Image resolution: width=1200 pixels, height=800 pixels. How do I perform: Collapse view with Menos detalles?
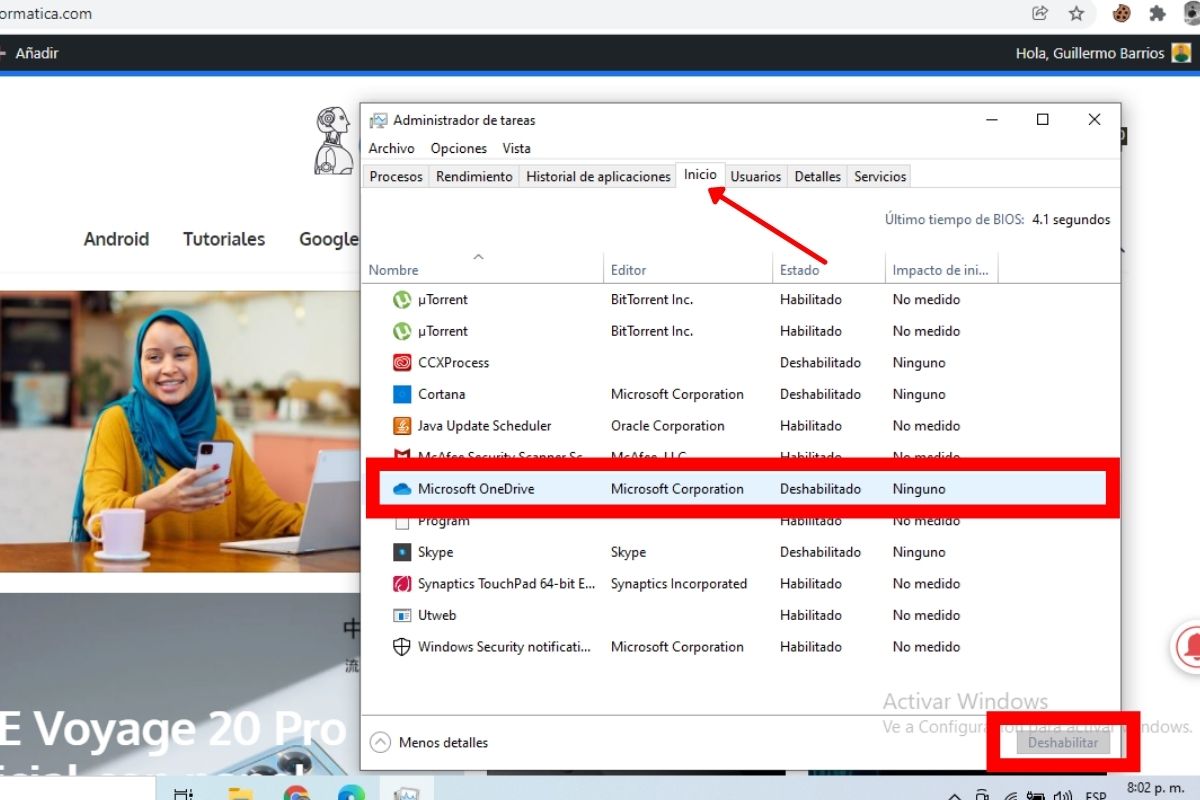(429, 742)
